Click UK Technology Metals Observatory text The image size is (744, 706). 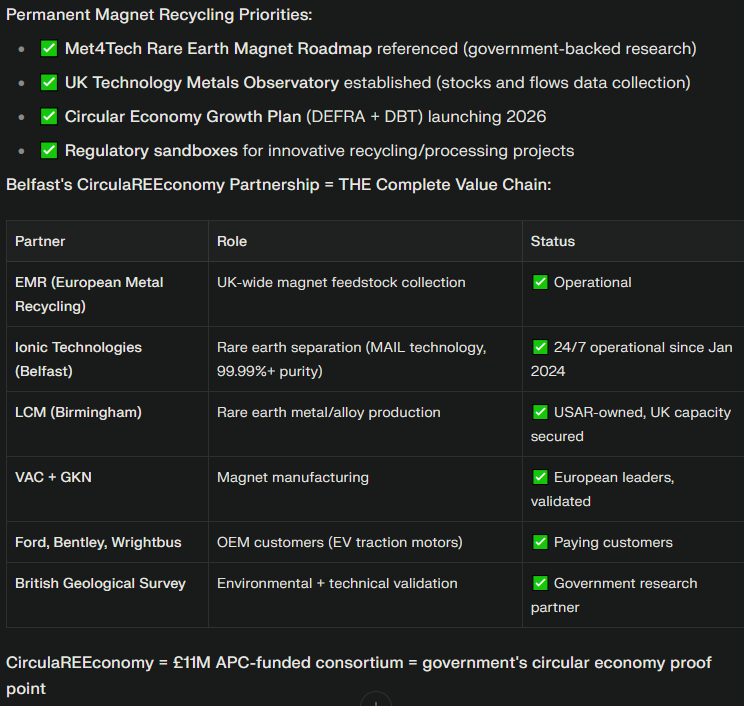[202, 83]
